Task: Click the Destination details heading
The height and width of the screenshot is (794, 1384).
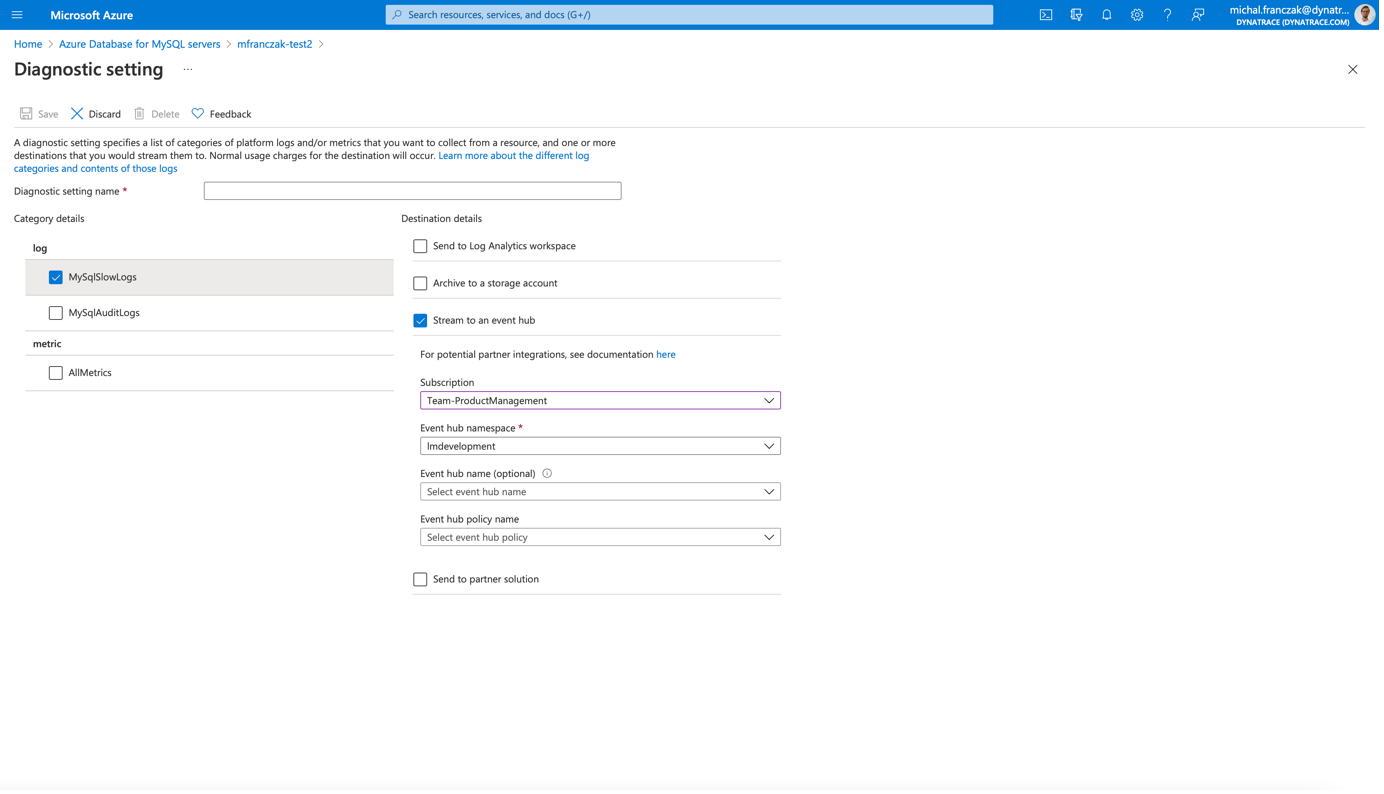Action: (x=443, y=219)
